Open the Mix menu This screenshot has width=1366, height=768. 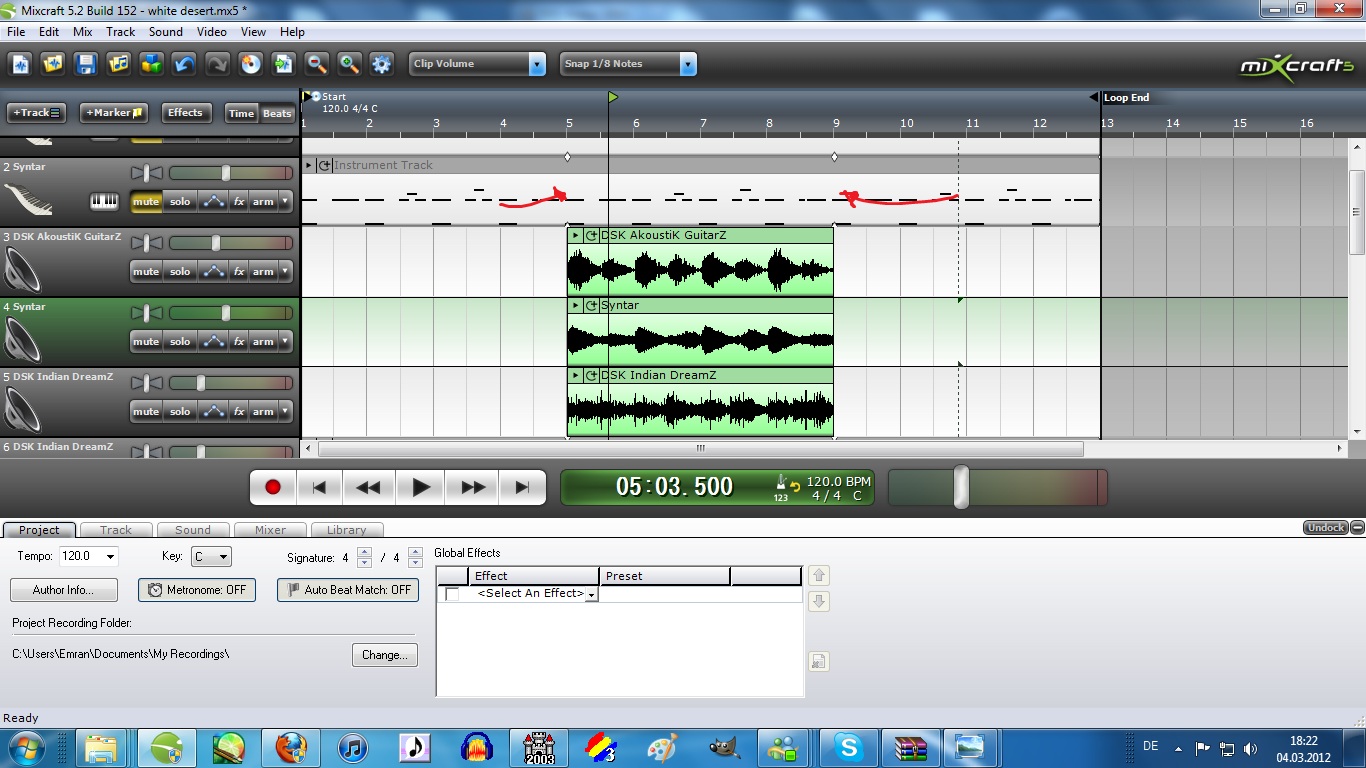(82, 32)
